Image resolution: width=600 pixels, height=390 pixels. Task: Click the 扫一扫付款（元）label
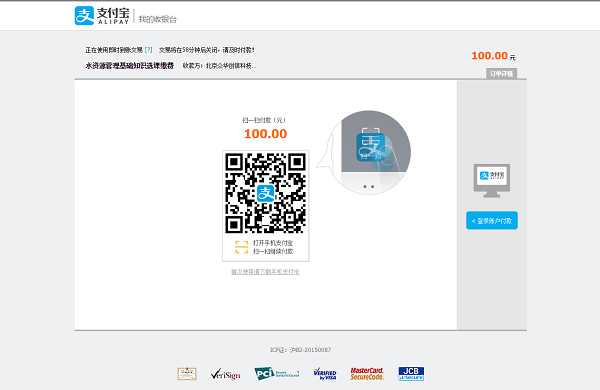(264, 120)
